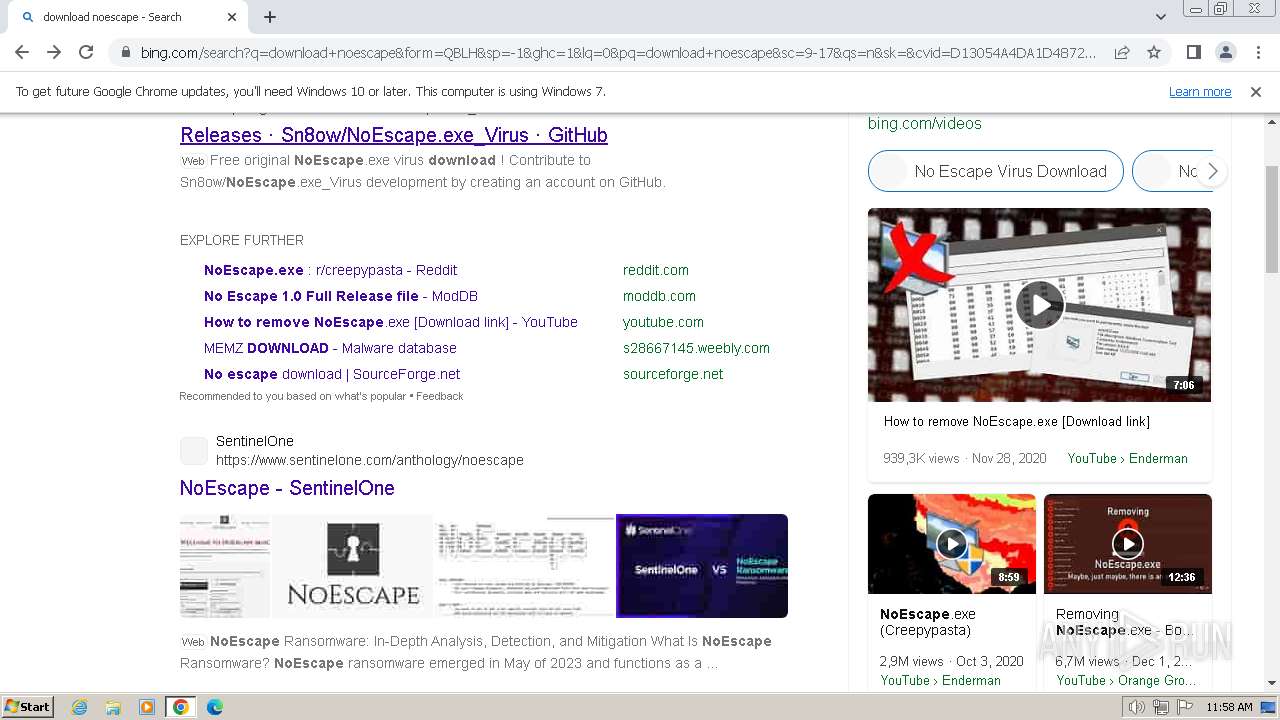Launch Microsoft Edge from taskbar

[x=215, y=707]
